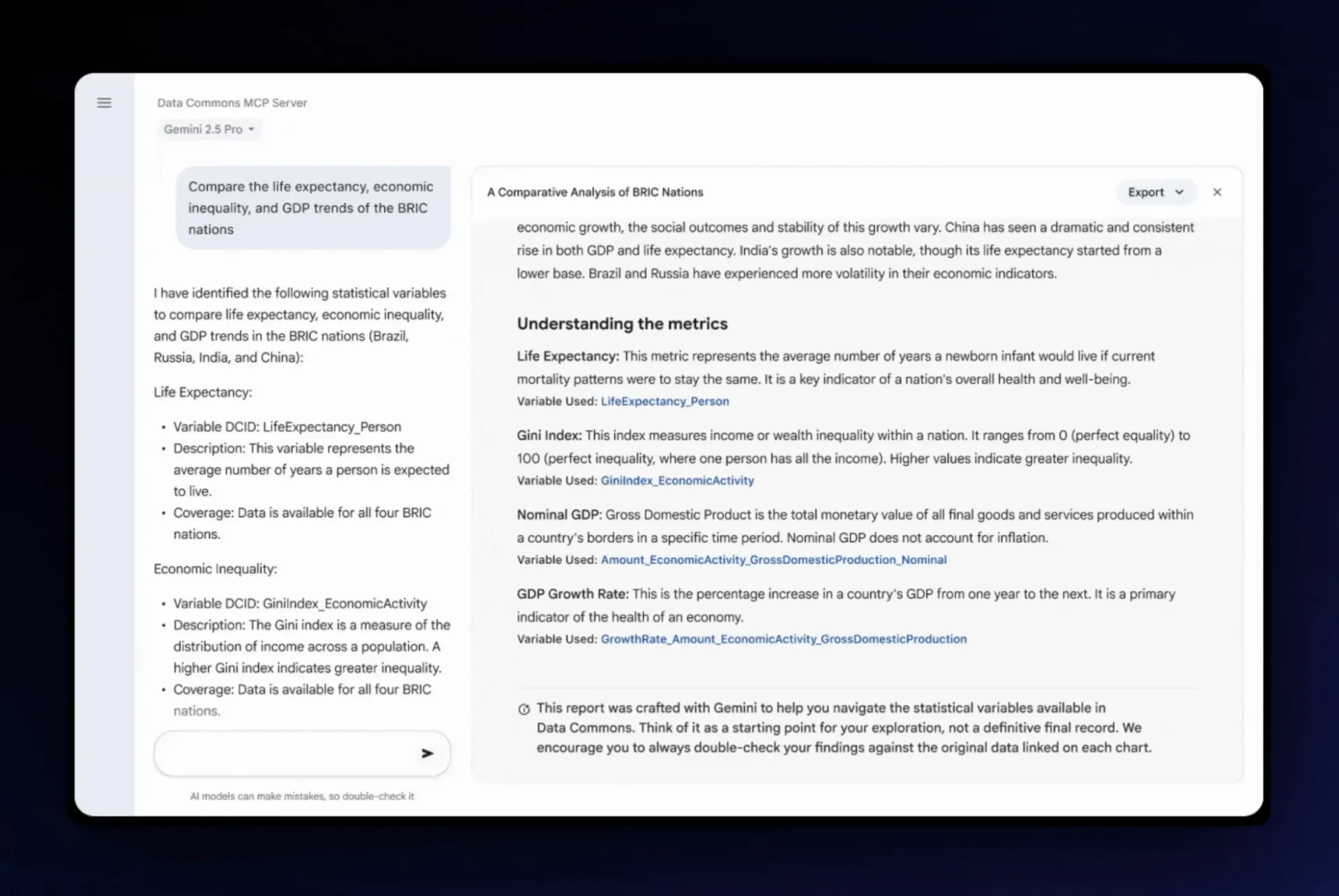This screenshot has width=1339, height=896.
Task: Expand the Export dropdown chevron
Action: click(1179, 192)
